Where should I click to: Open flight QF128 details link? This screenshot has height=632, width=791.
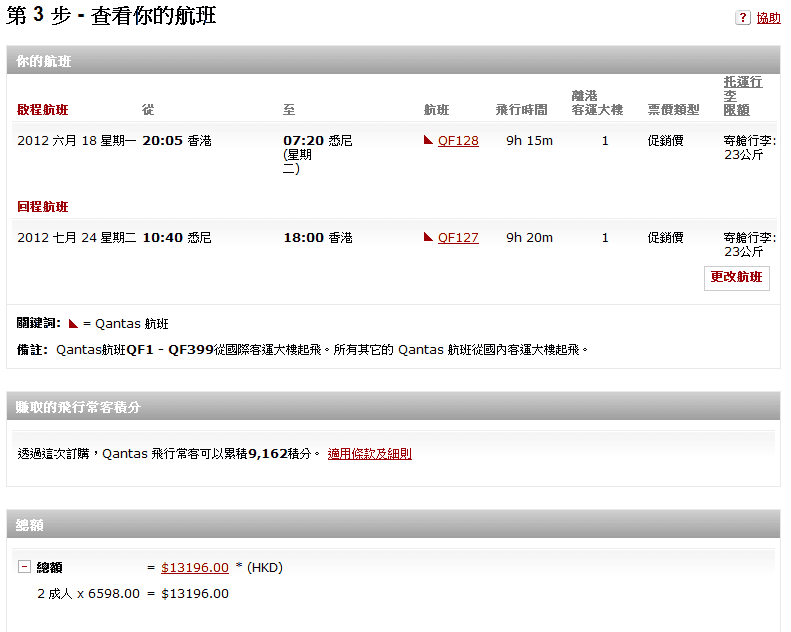pos(458,141)
